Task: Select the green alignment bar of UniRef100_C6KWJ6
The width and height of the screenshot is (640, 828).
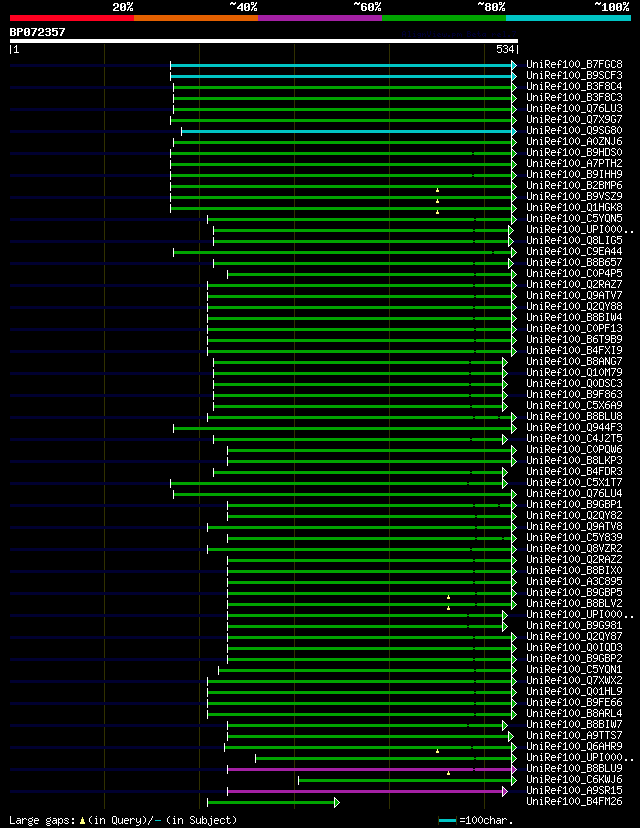Action: click(405, 780)
